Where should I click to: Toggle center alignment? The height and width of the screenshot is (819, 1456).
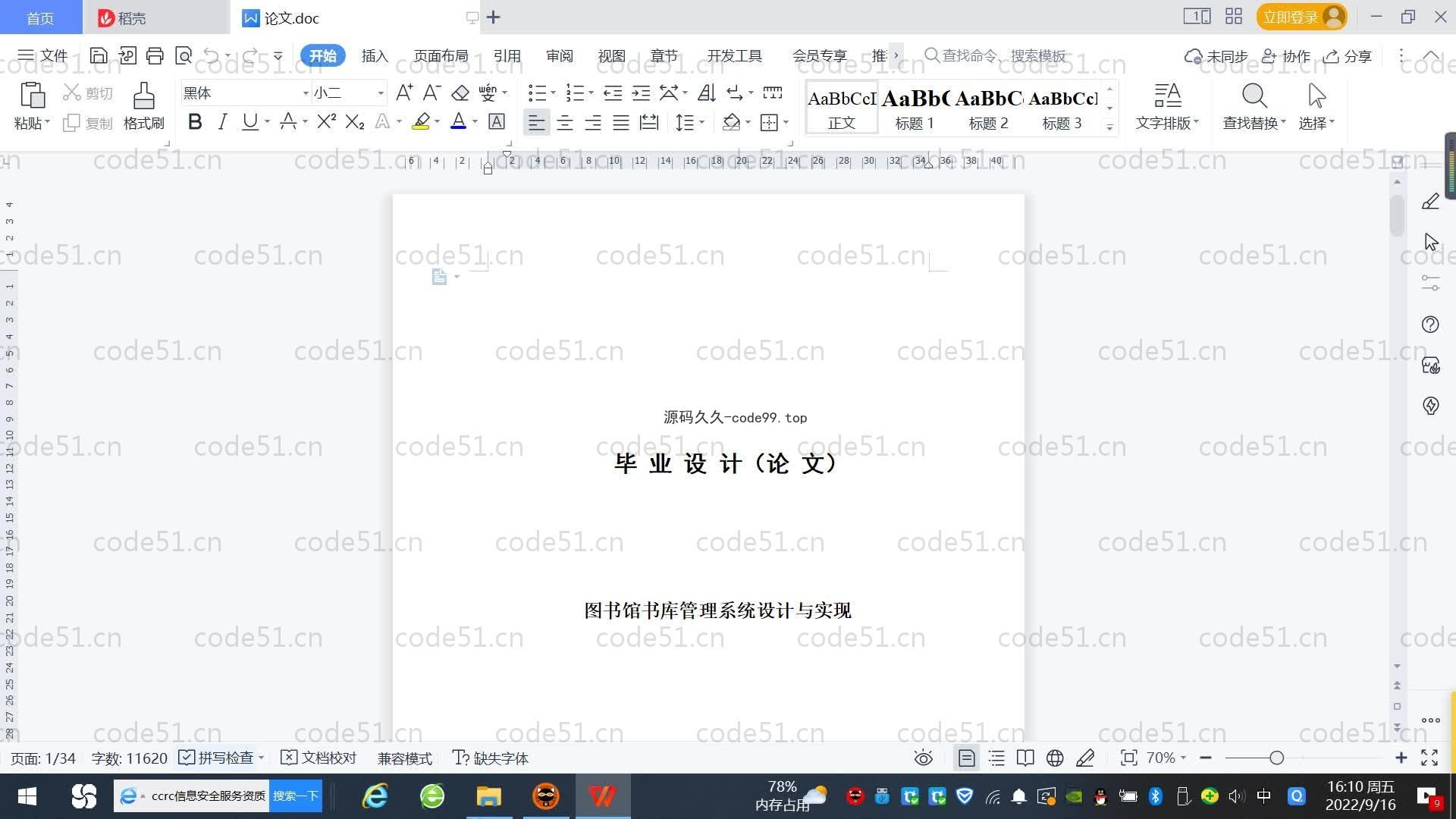[564, 122]
